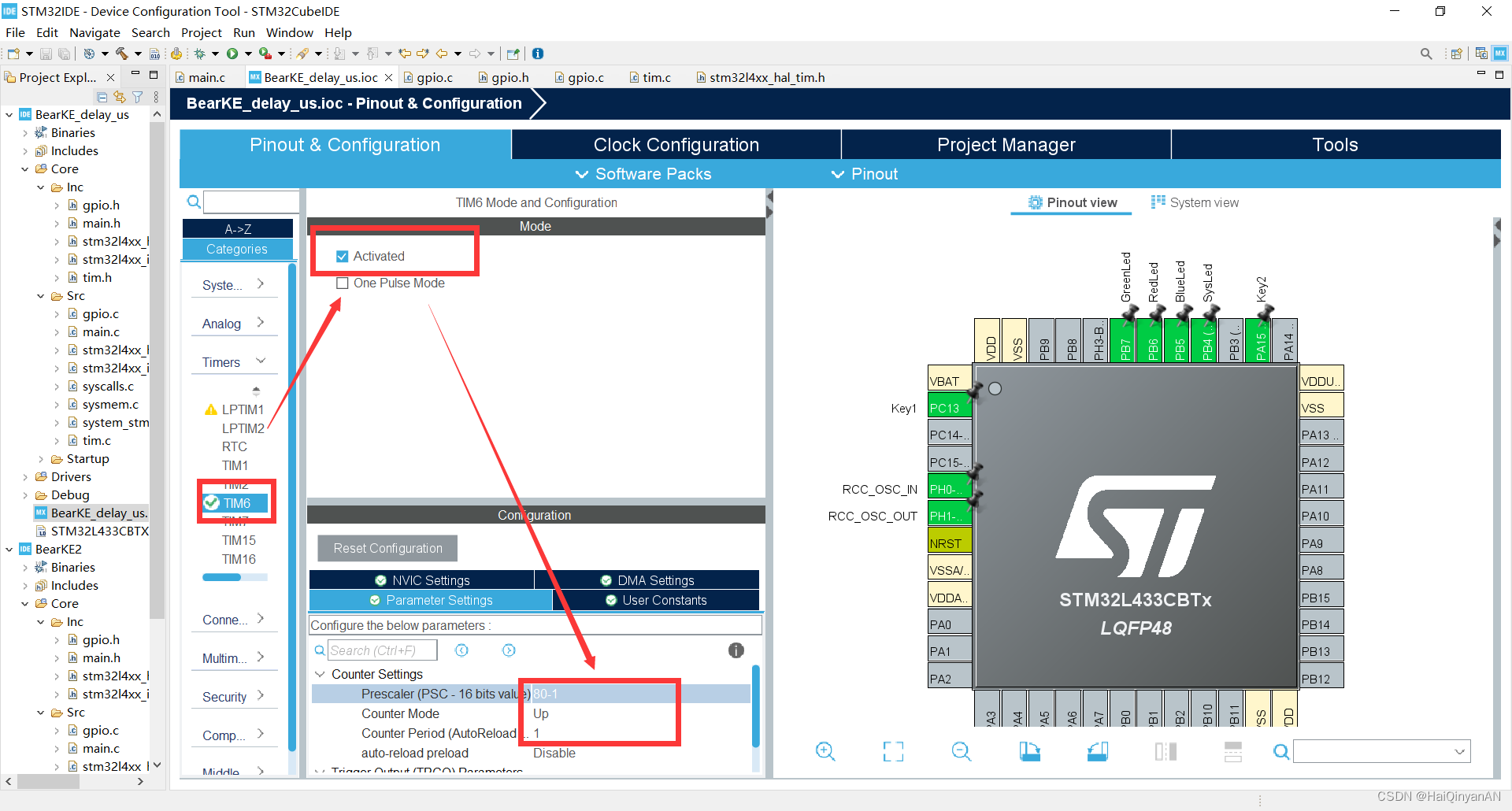Click the Save All toolbar icon
Screen dimensions: 1512x811
point(63,53)
